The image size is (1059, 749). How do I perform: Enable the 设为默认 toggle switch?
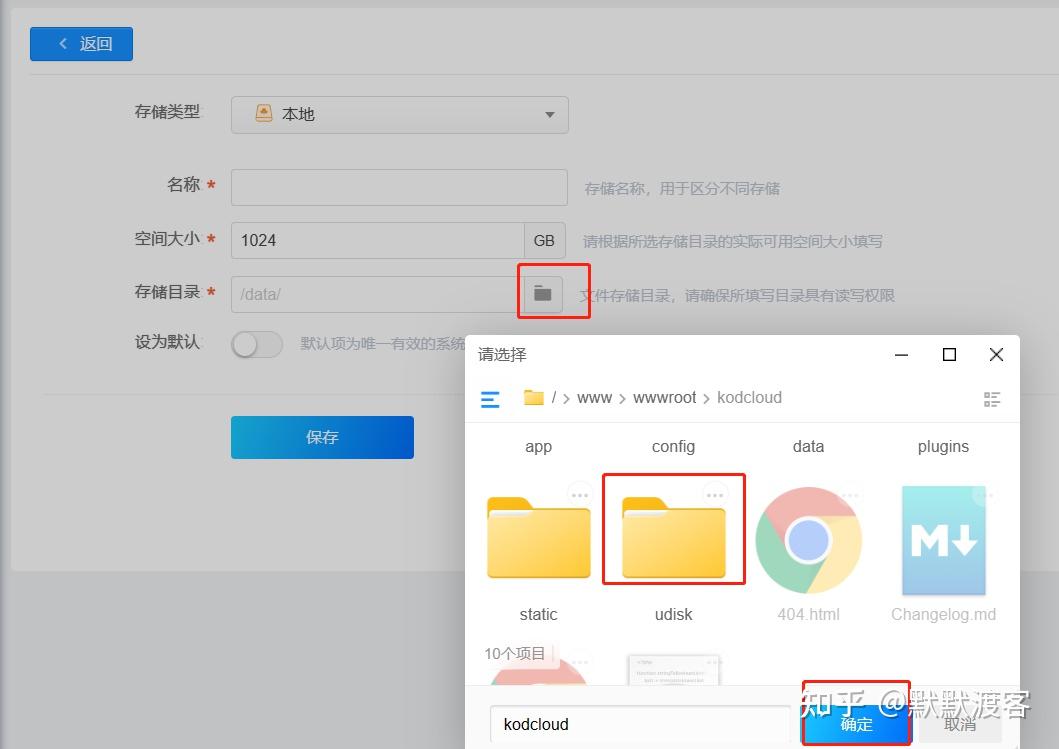[256, 344]
